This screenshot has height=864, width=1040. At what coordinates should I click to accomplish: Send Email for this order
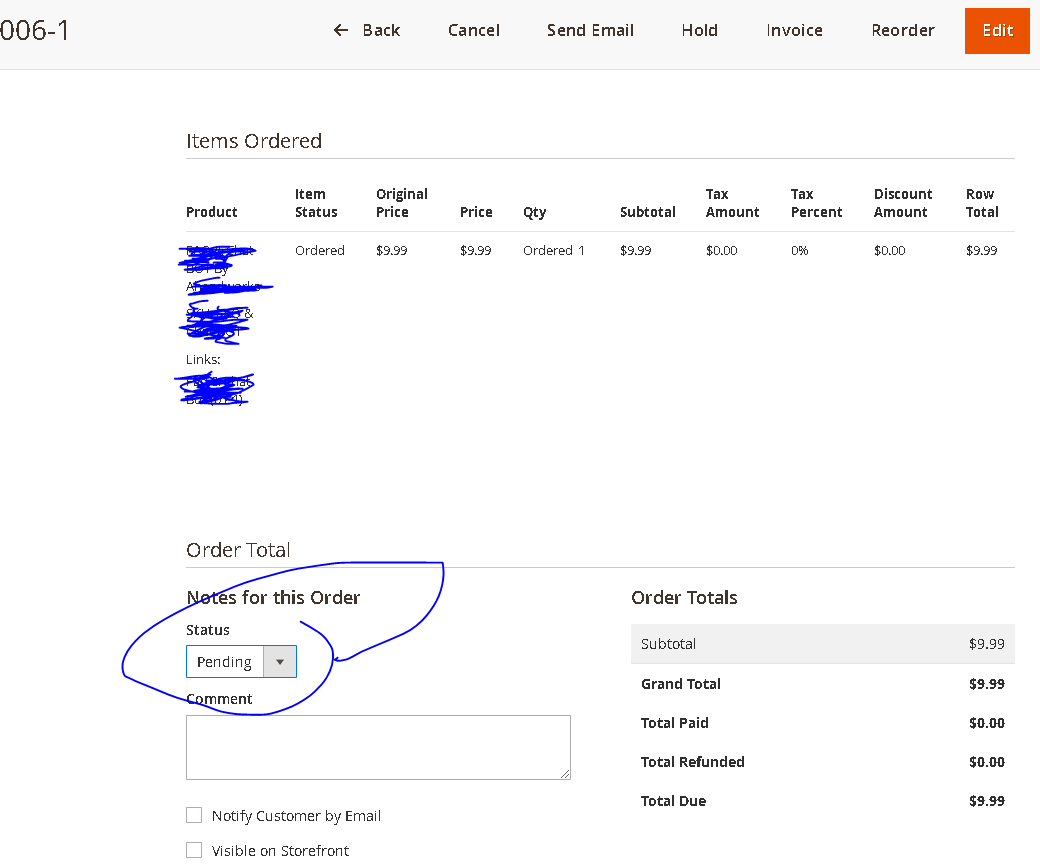(590, 30)
